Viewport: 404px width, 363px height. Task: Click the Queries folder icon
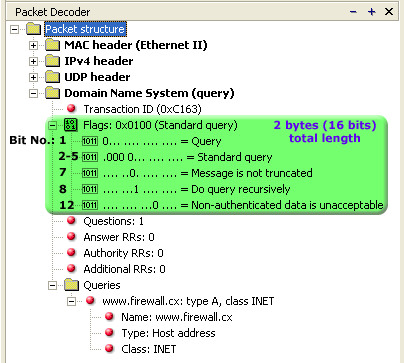click(x=71, y=285)
